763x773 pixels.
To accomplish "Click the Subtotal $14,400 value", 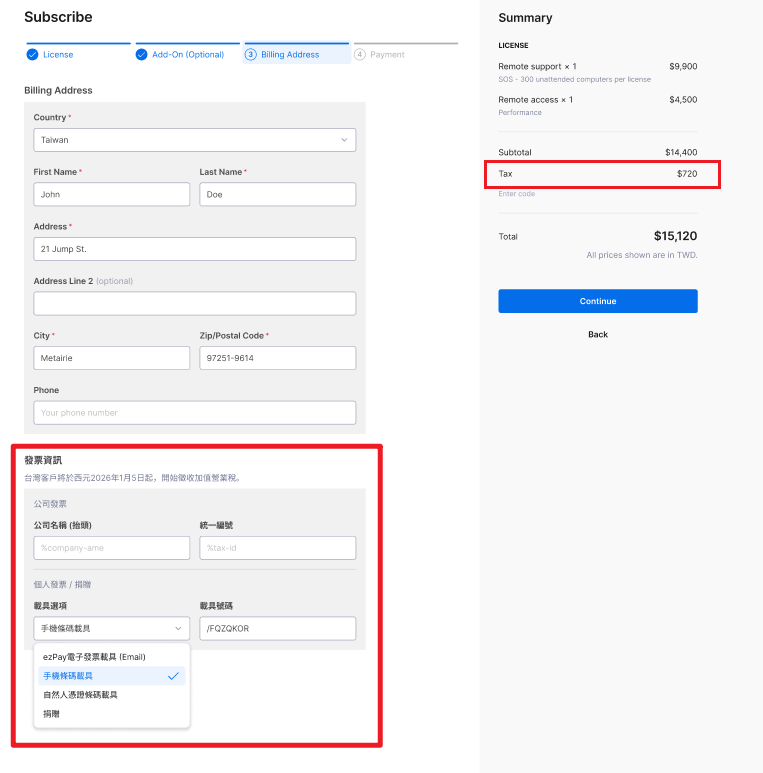I will [x=681, y=152].
